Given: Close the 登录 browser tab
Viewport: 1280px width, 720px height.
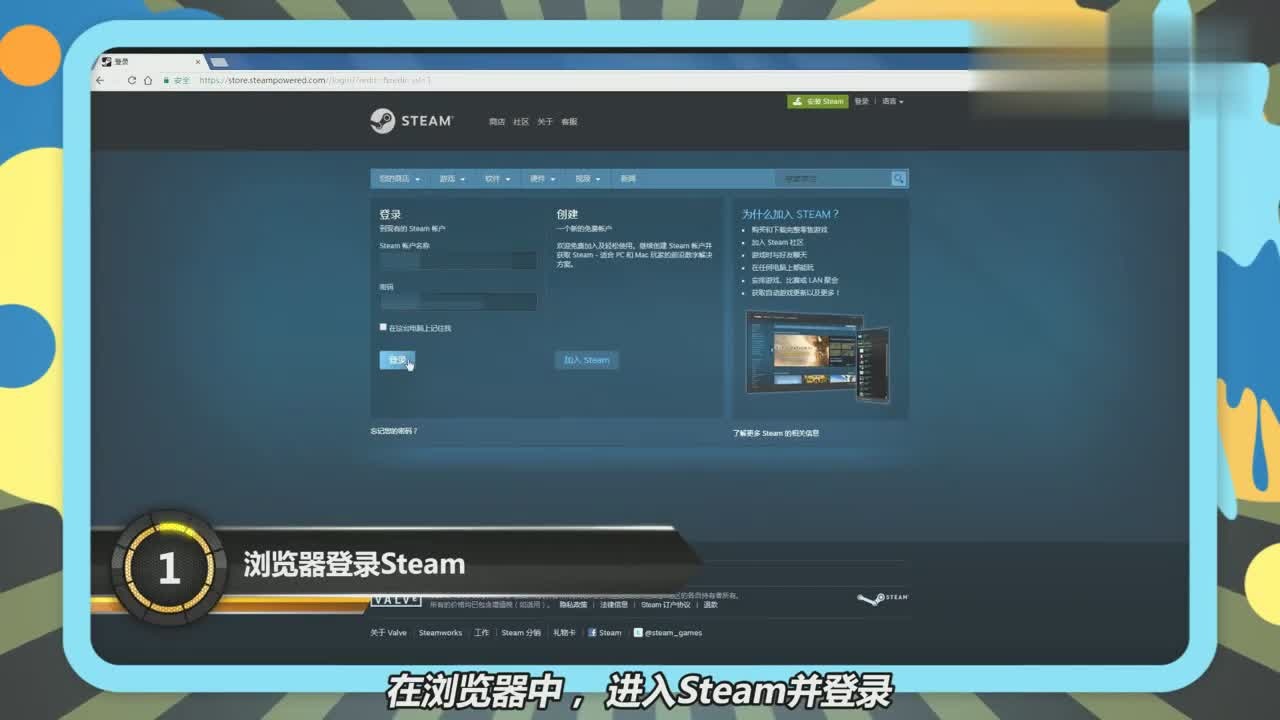Looking at the screenshot, I should (198, 61).
